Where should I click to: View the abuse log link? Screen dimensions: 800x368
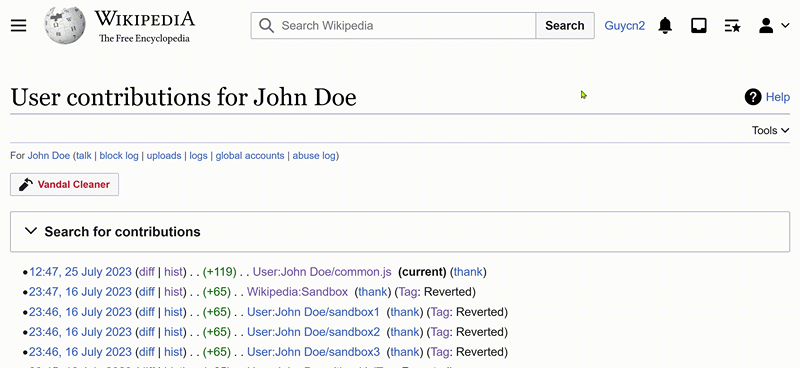314,156
